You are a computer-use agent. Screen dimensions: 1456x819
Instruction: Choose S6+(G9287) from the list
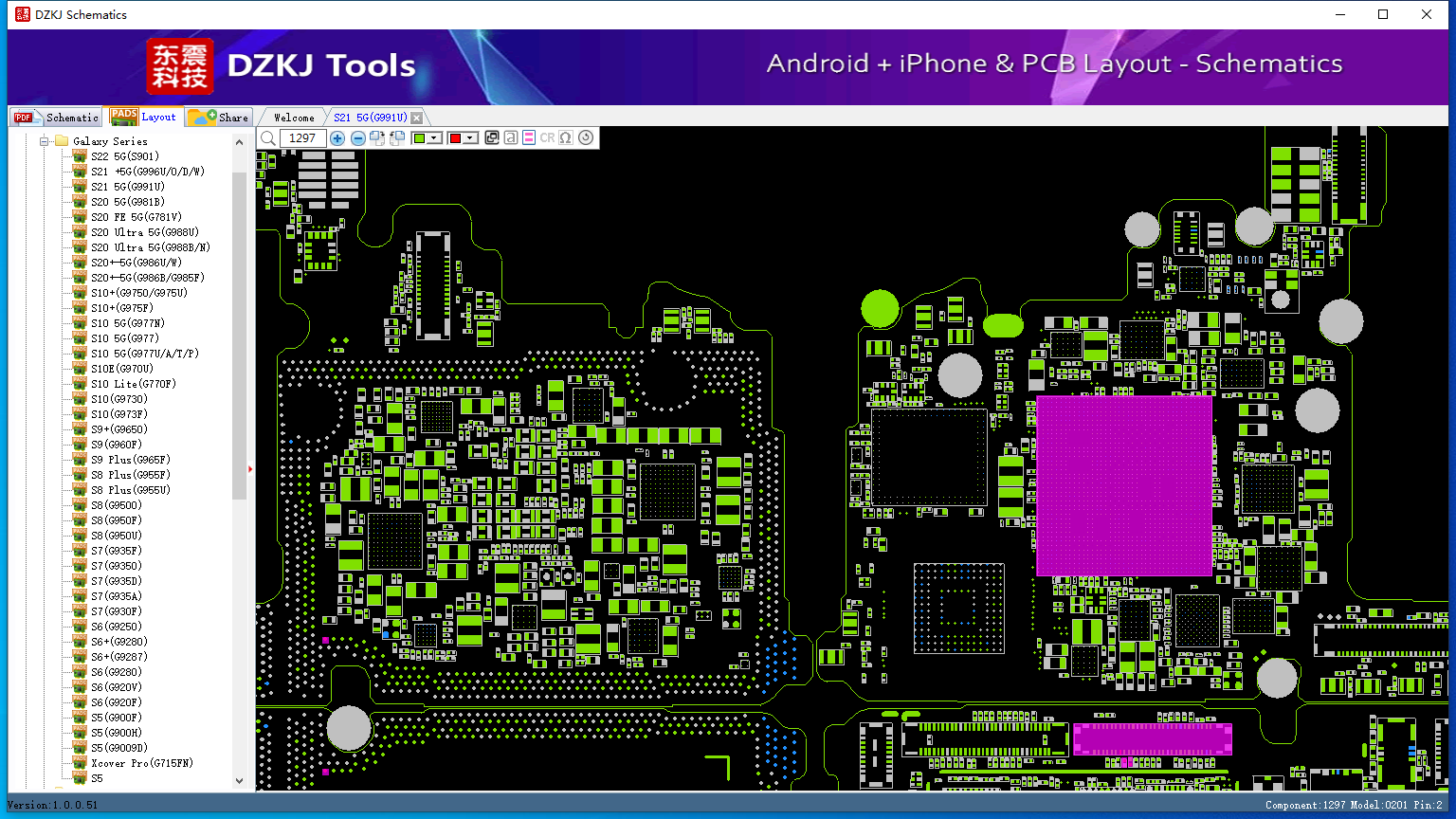119,657
